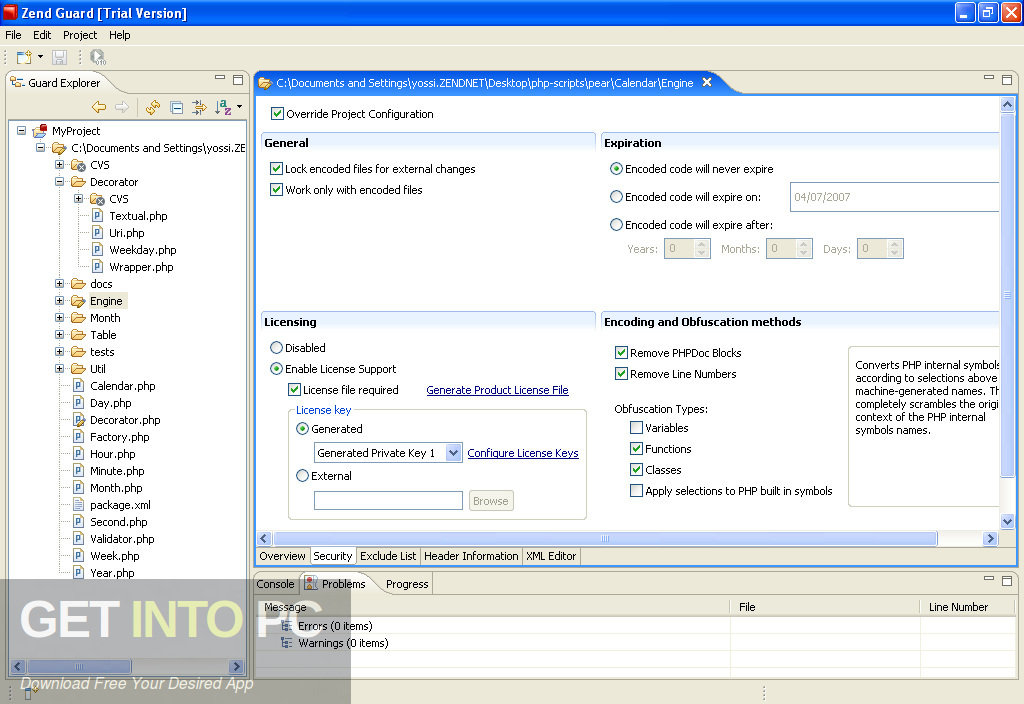Enable the Variables obfuscation checkbox
The width and height of the screenshot is (1024, 704).
(637, 428)
